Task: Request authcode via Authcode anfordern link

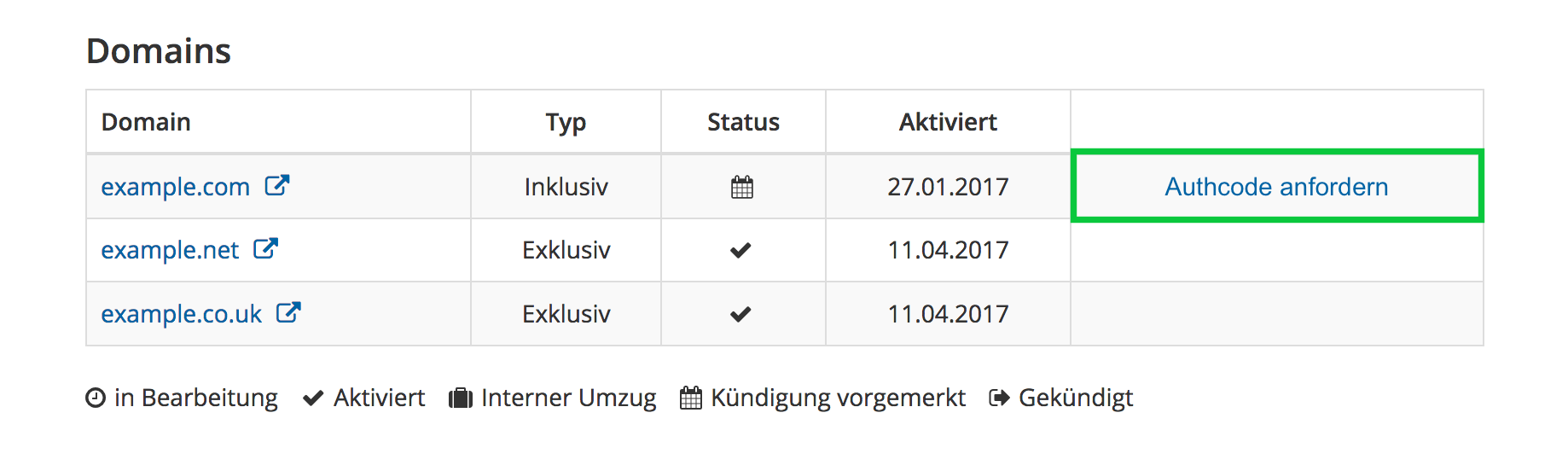Action: point(1276,187)
